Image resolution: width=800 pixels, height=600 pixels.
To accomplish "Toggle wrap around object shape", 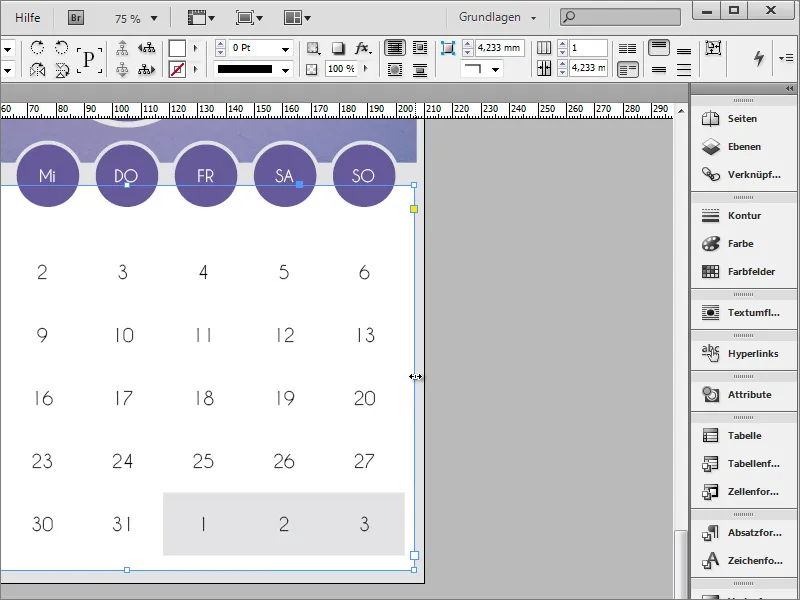I will point(395,69).
